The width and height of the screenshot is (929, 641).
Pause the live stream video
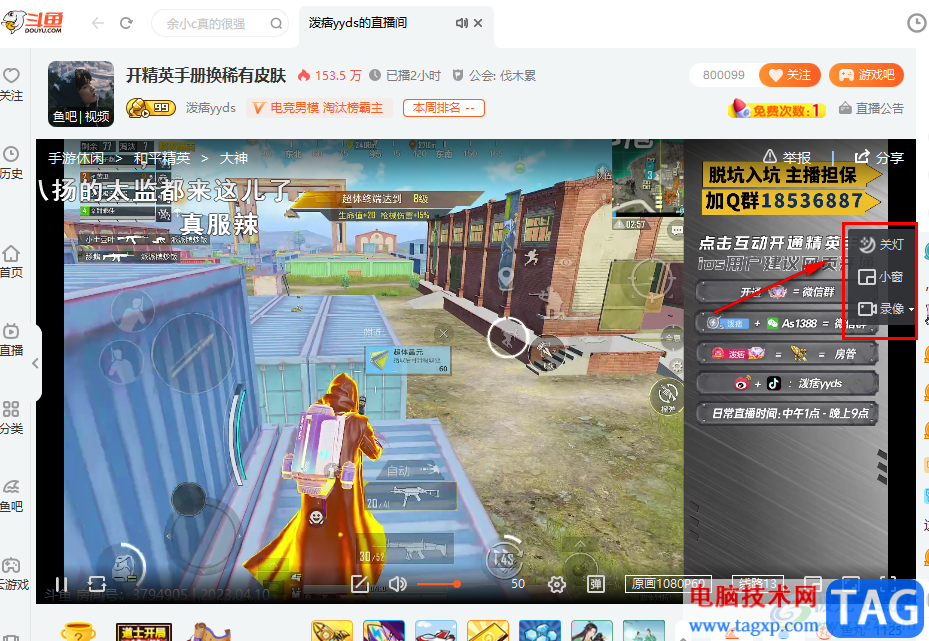62,584
